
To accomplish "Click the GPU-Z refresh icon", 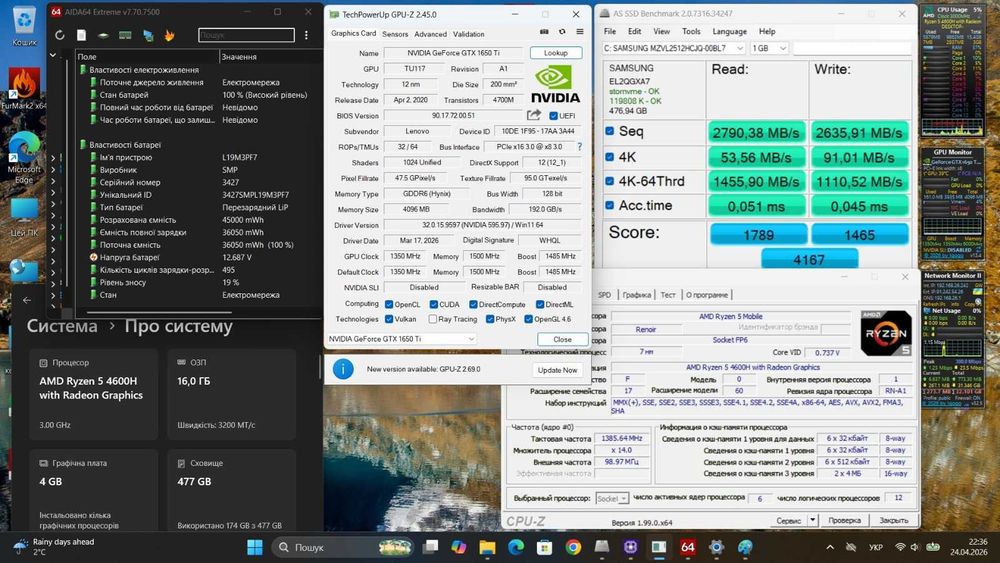I will tap(562, 32).
